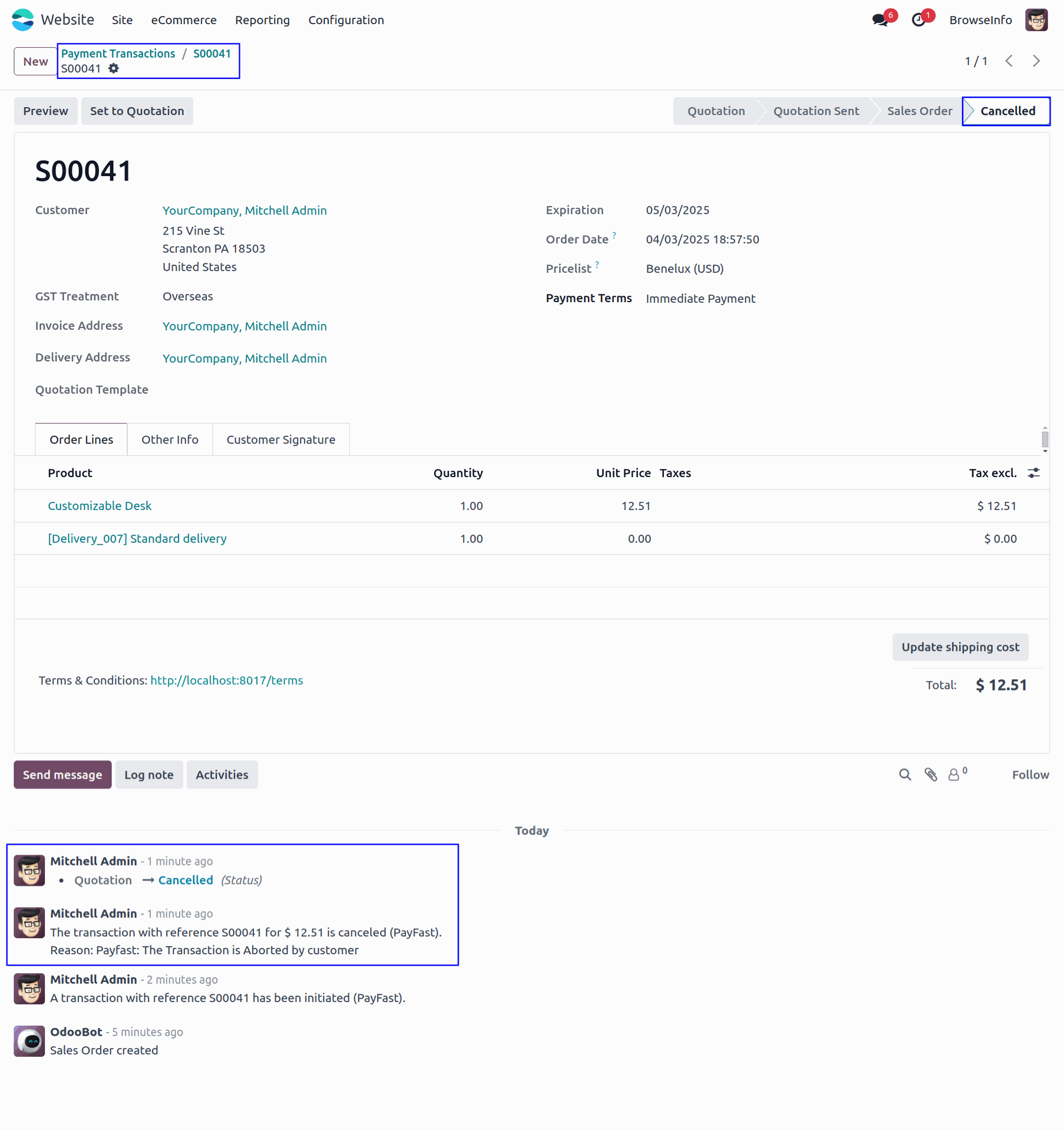Open the conversations chat icon
1064x1131 pixels.
click(x=880, y=20)
